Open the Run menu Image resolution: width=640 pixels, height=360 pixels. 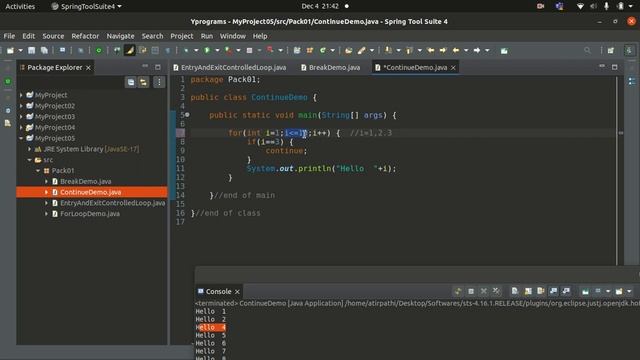click(207, 36)
